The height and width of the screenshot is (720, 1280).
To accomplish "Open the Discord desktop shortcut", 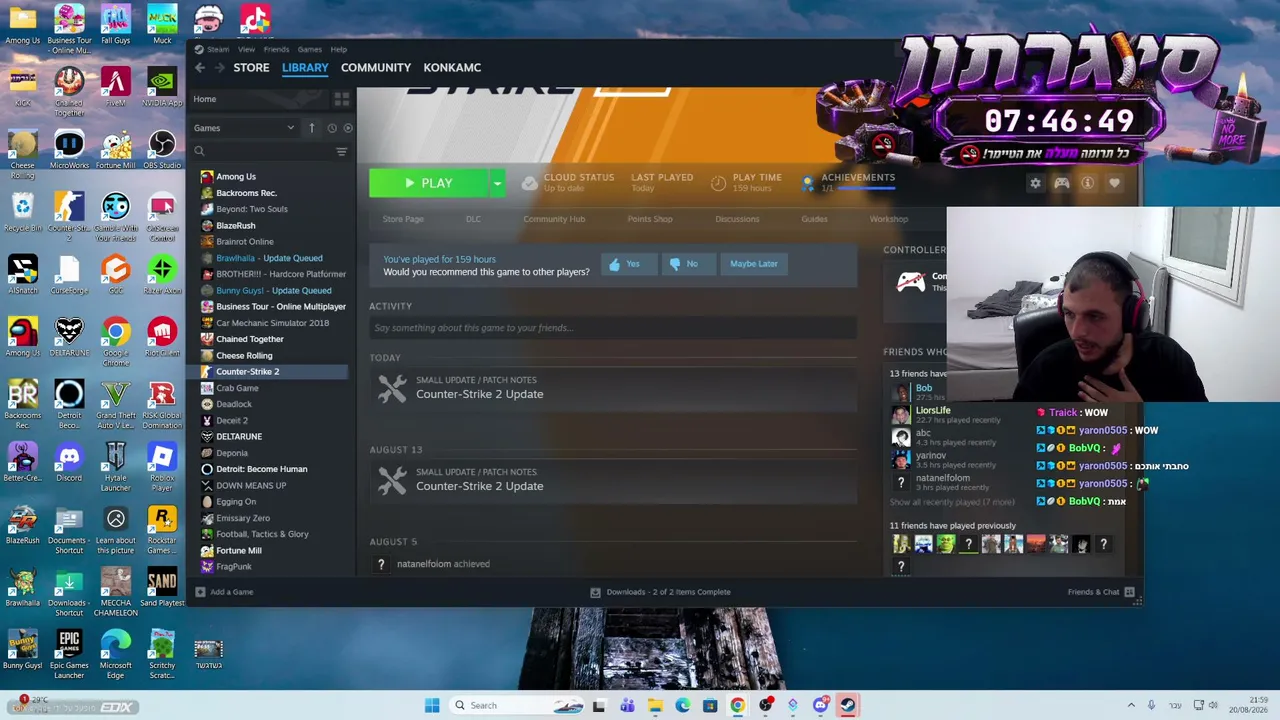I will click(69, 463).
